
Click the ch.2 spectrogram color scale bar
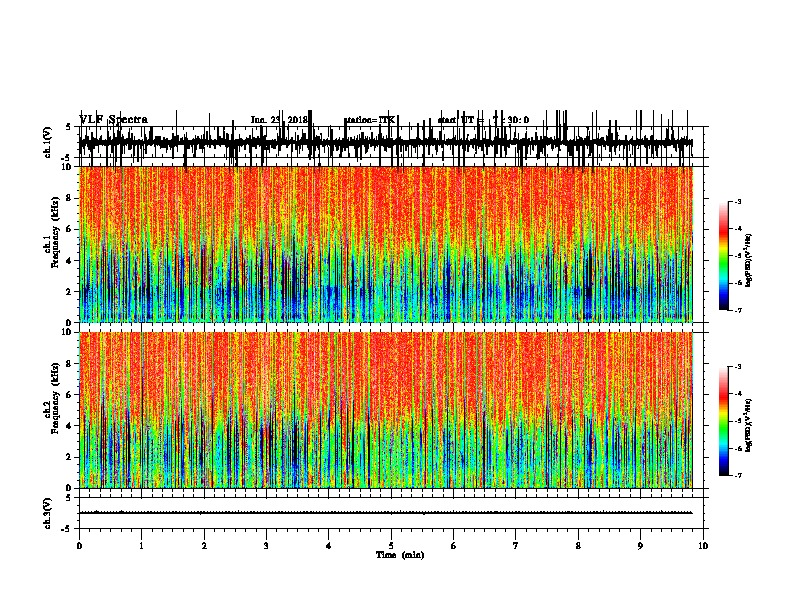(x=724, y=421)
